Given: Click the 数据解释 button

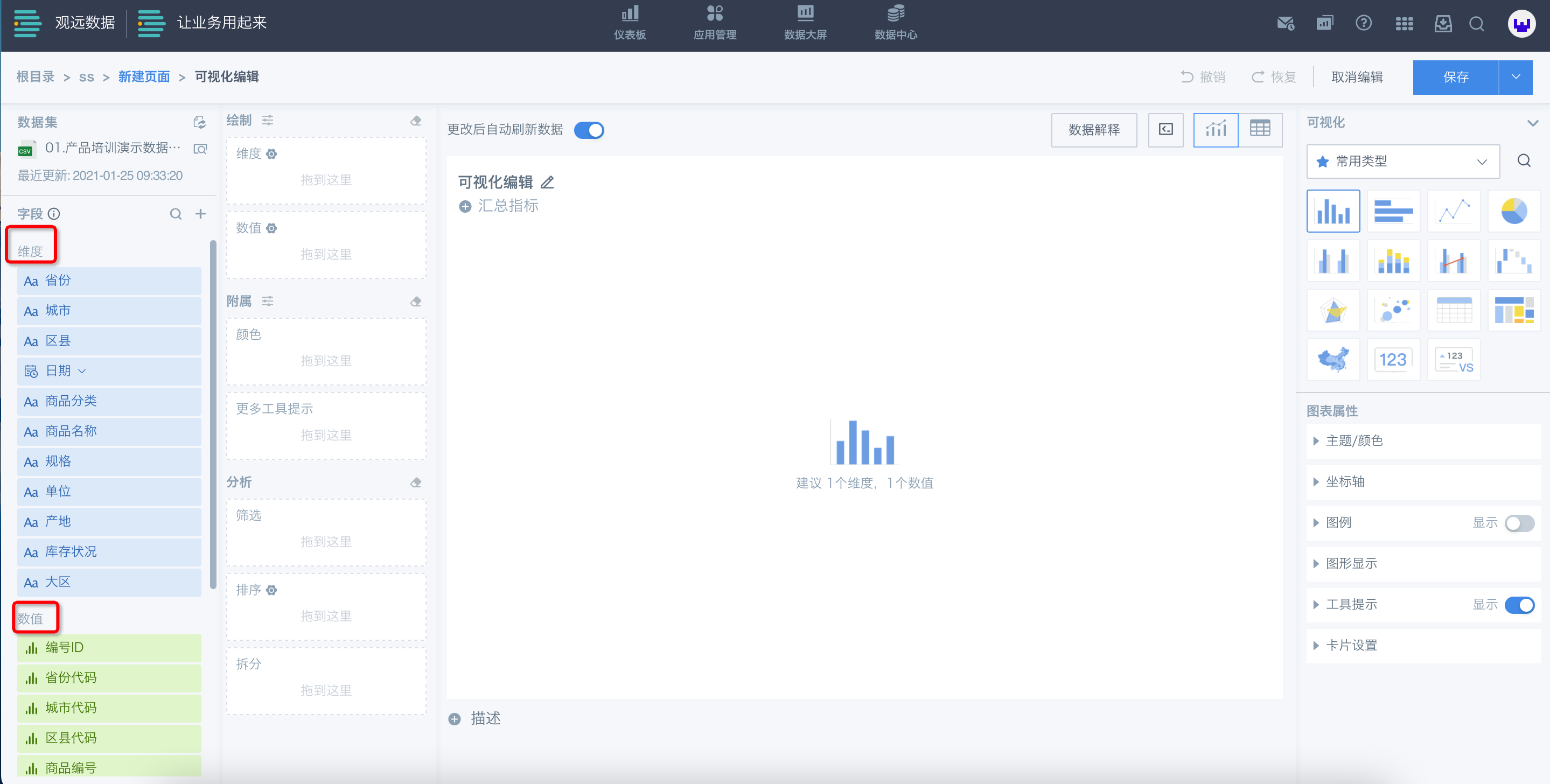Looking at the screenshot, I should pyautogui.click(x=1093, y=130).
